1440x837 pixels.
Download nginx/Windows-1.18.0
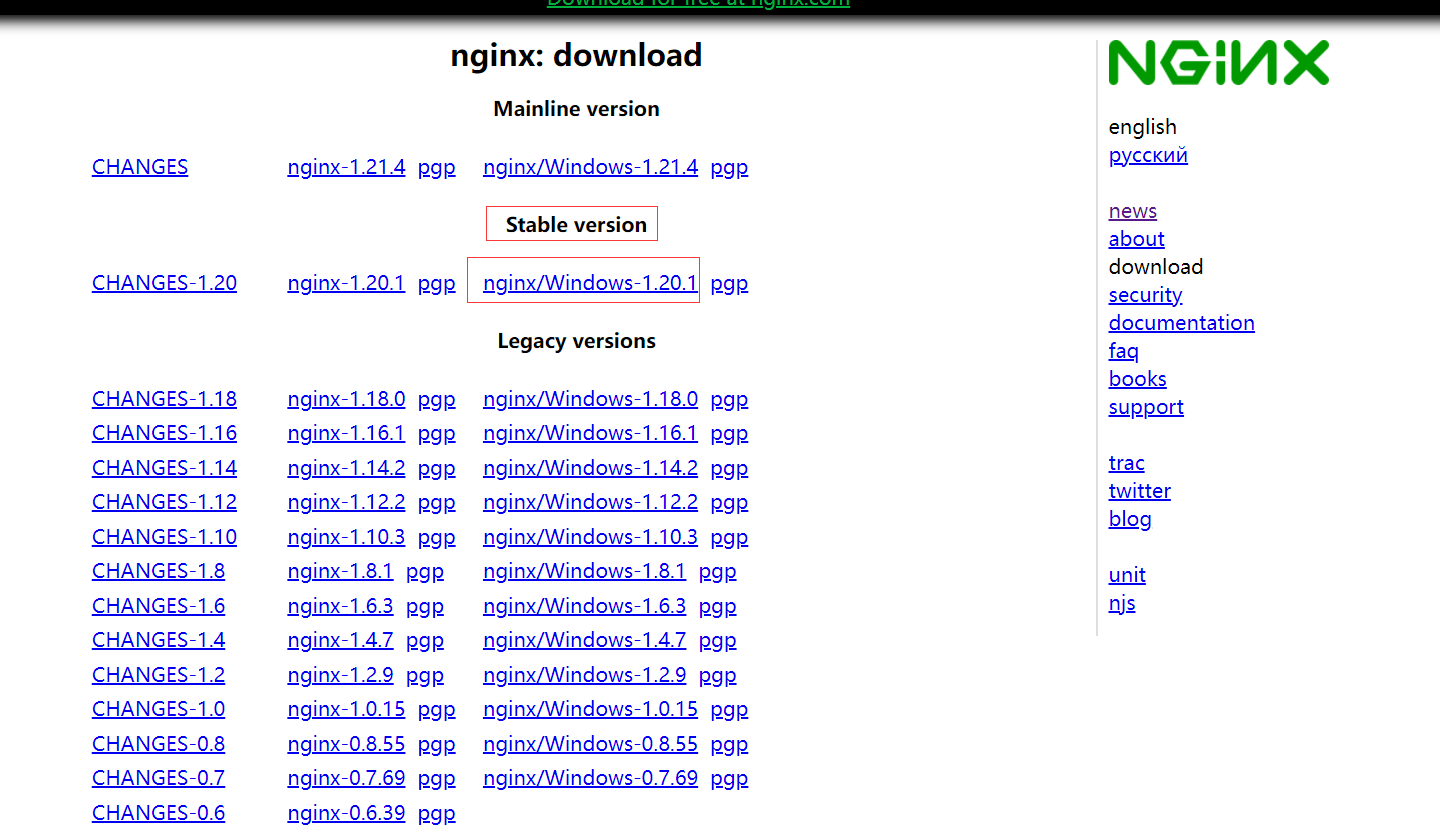pos(590,399)
